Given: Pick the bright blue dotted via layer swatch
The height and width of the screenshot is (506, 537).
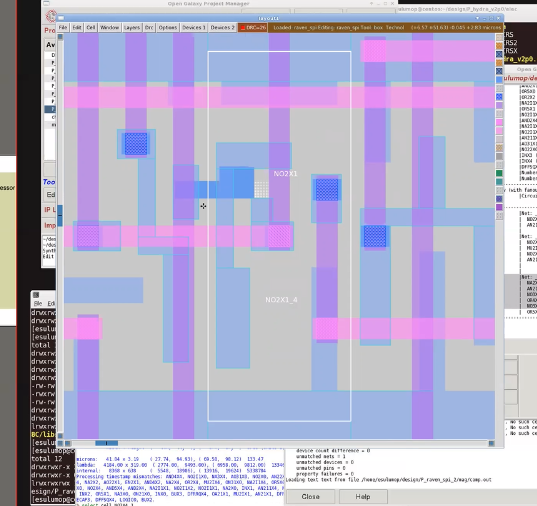Looking at the screenshot, I should tap(499, 97).
